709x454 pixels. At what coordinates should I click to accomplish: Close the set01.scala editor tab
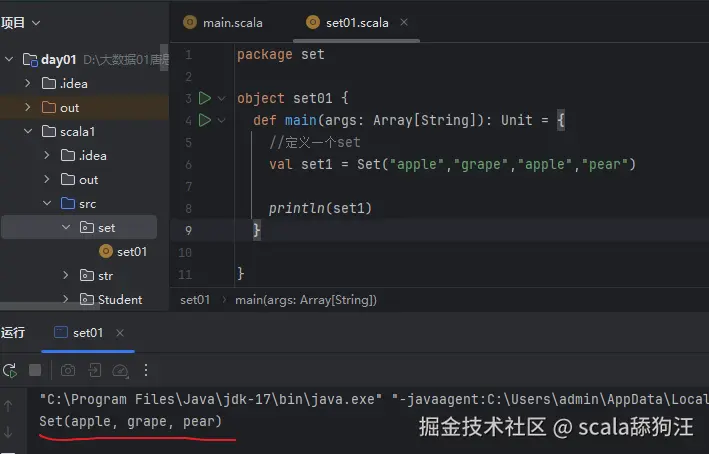pos(404,22)
